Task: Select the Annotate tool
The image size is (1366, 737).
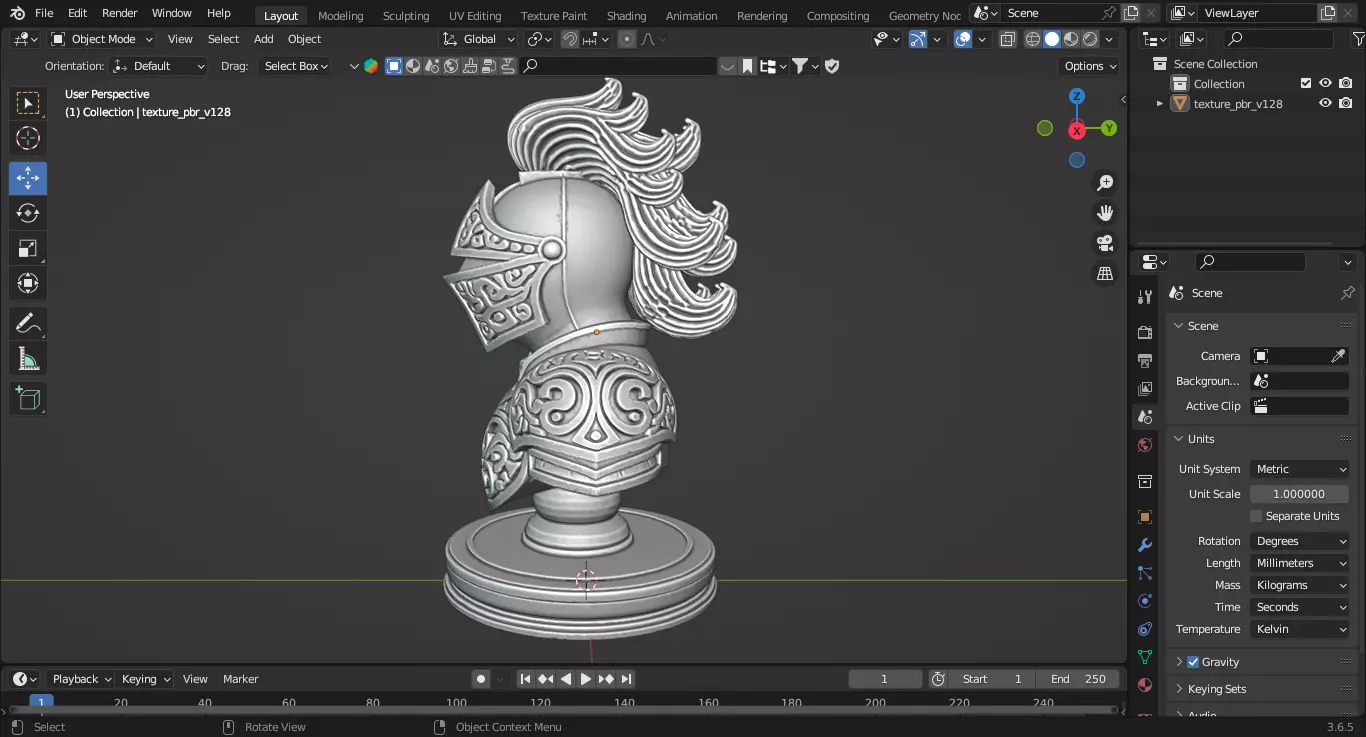Action: point(28,324)
